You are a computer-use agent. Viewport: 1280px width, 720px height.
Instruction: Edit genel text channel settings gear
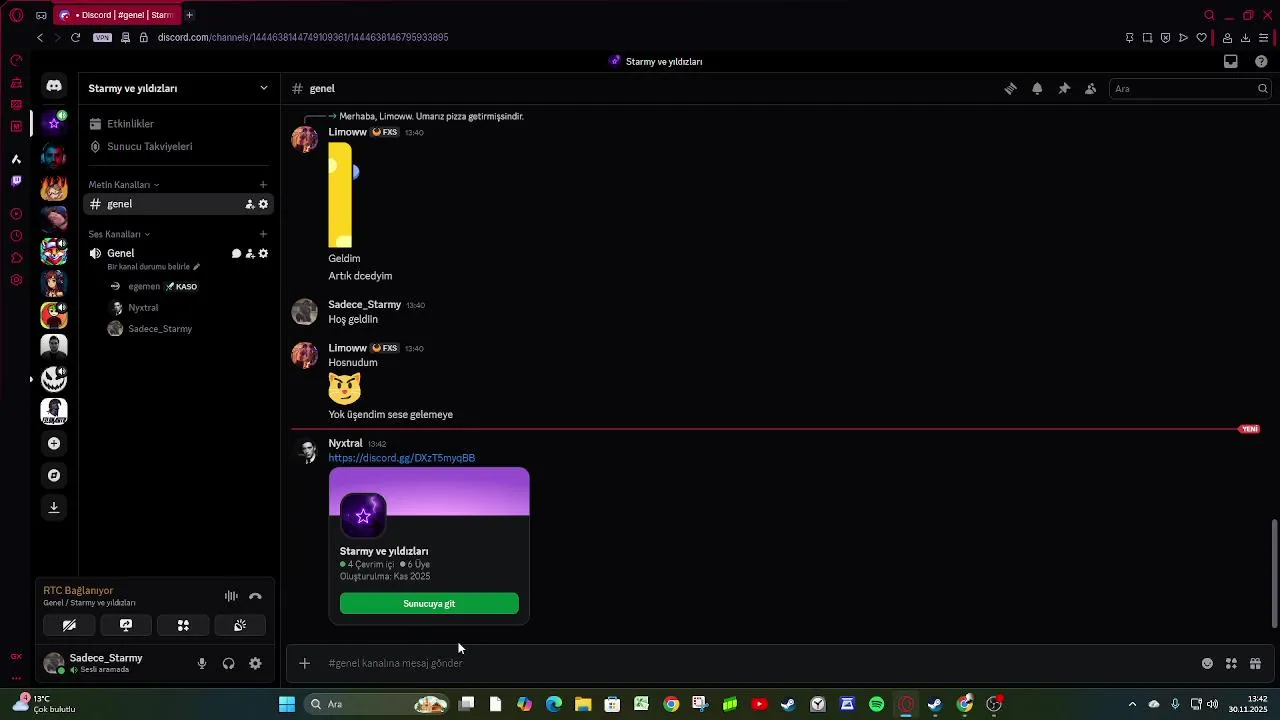[x=263, y=204]
